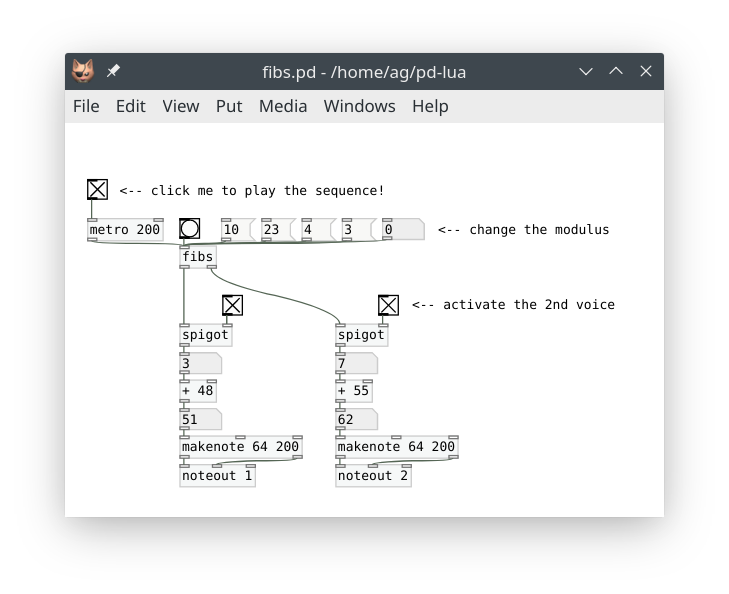Click the pin window icon in titlebar

[x=113, y=72]
